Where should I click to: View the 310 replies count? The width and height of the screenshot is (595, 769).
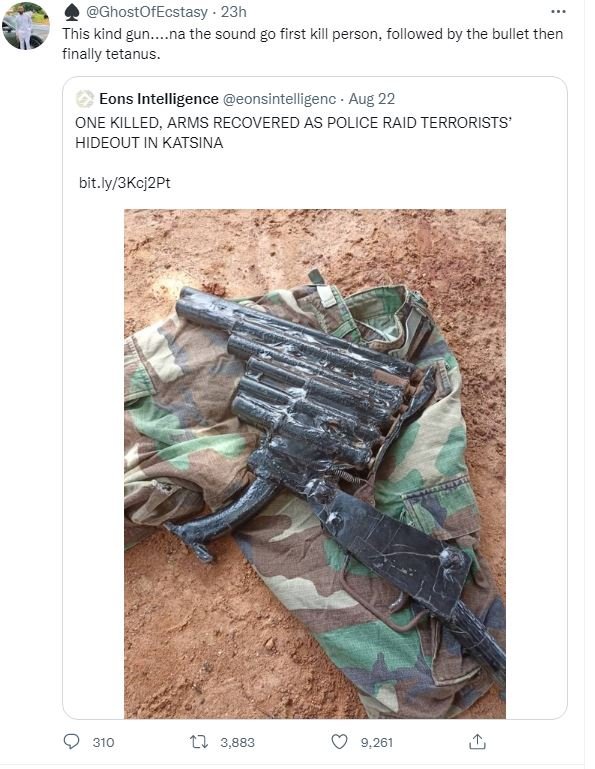(103, 743)
